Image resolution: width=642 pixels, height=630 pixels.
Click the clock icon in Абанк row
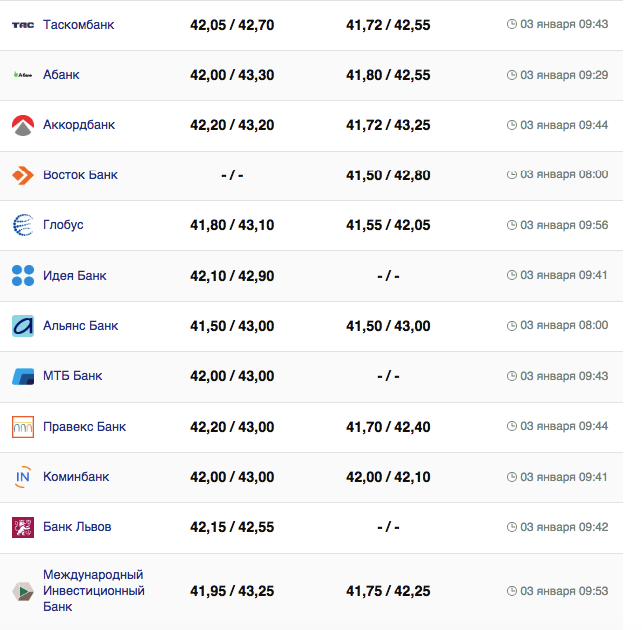pos(512,75)
